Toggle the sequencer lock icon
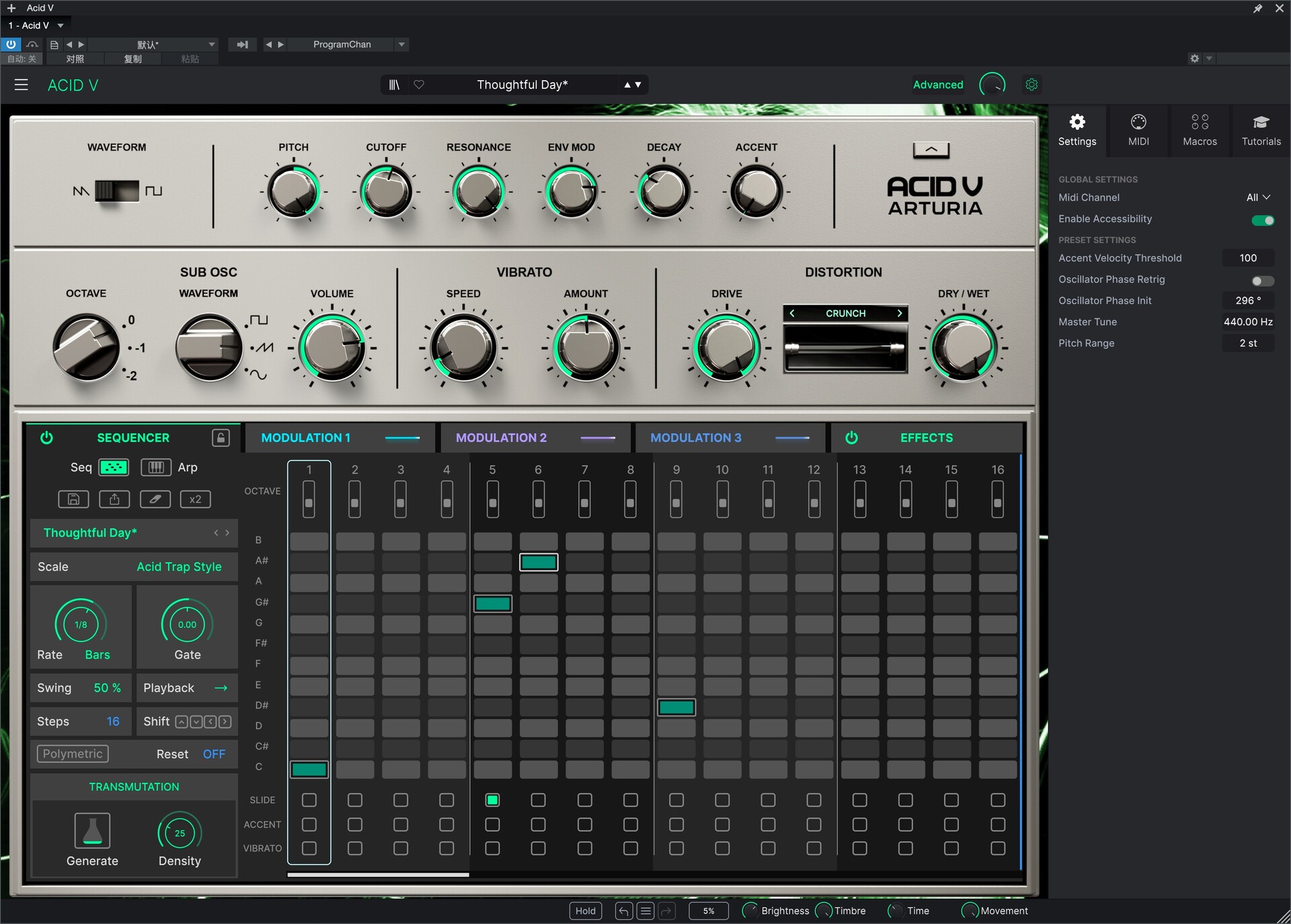Viewport: 1291px width, 924px height. 221,438
